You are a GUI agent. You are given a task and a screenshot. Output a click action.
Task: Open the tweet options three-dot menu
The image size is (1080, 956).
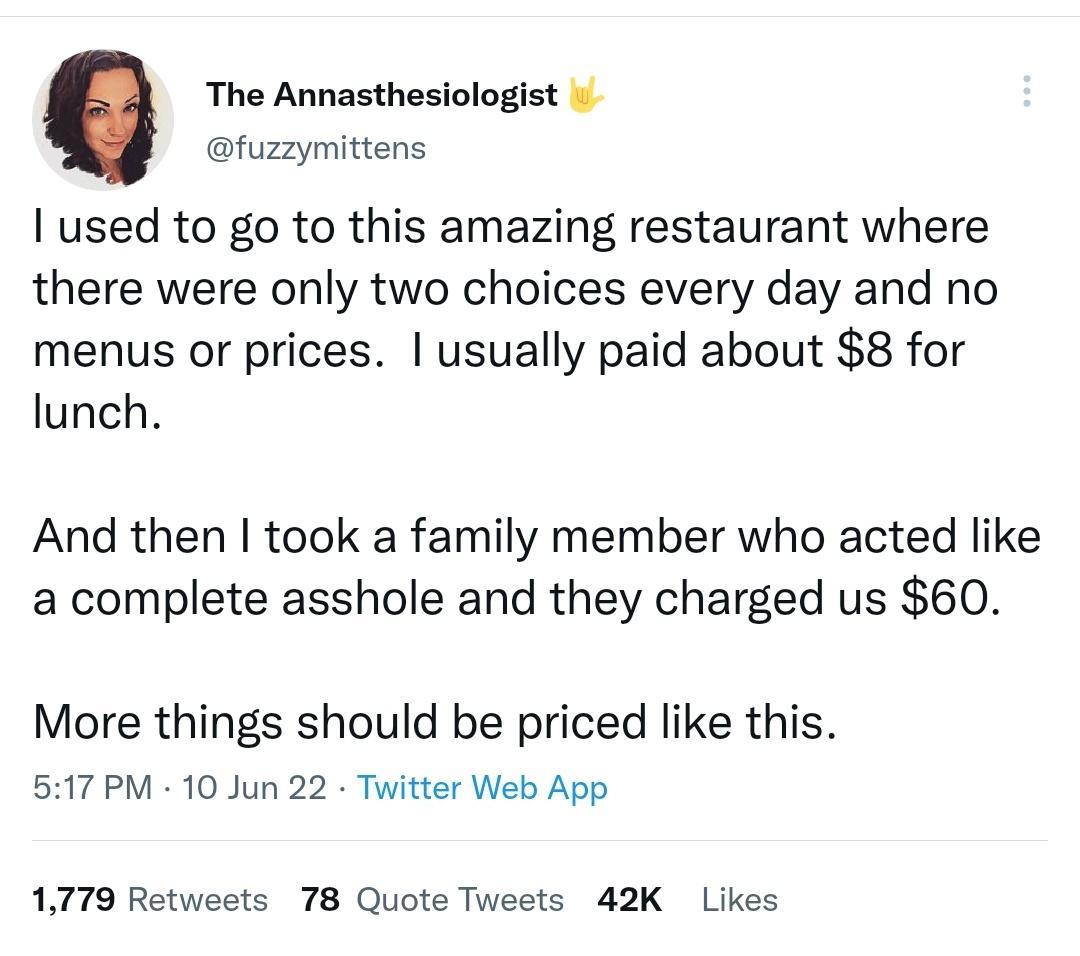[x=1026, y=91]
